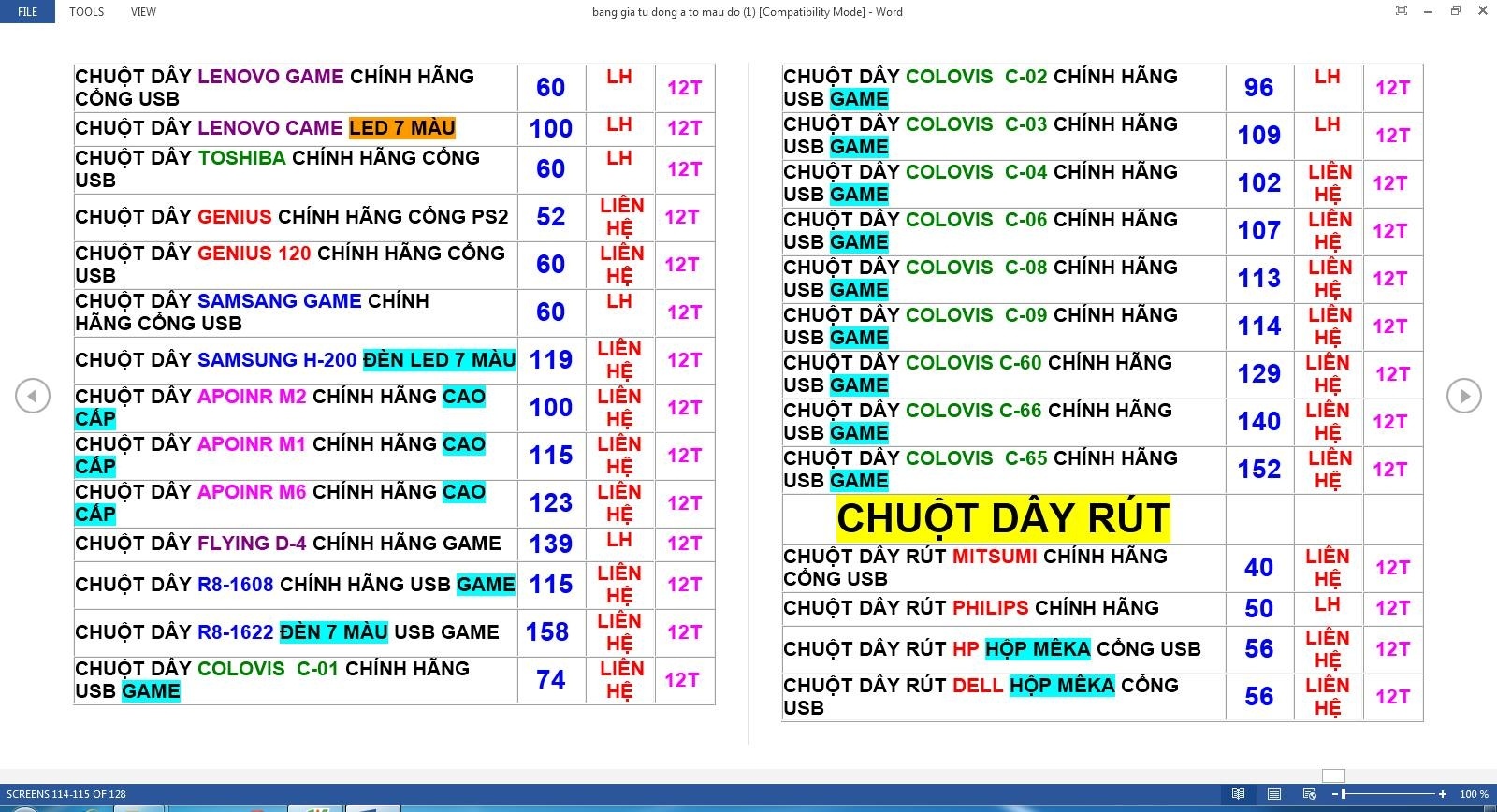
Task: Click GENIUS 120 product text
Action: click(x=254, y=254)
